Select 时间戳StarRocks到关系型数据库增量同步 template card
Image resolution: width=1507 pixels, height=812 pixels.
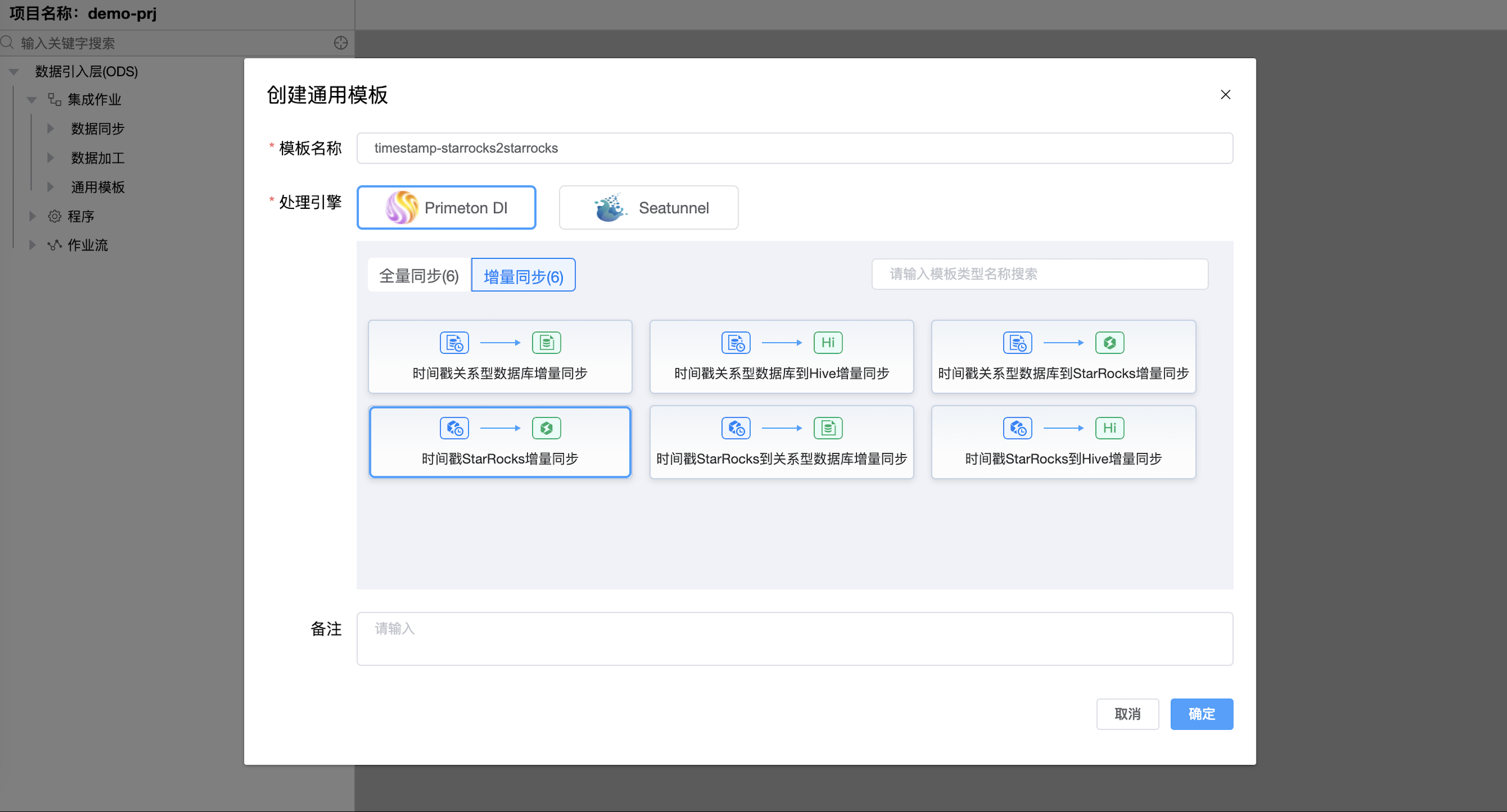781,442
